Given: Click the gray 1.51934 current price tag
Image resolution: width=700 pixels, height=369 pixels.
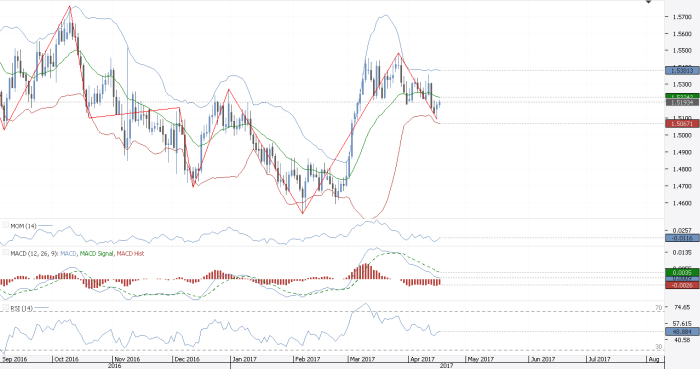Looking at the screenshot, I should pos(682,103).
